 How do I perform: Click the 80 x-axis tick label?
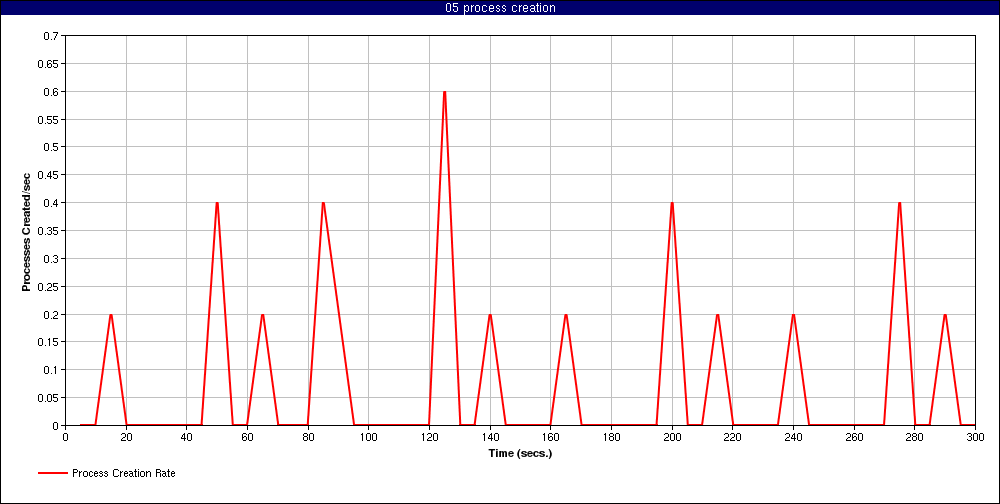(x=308, y=437)
